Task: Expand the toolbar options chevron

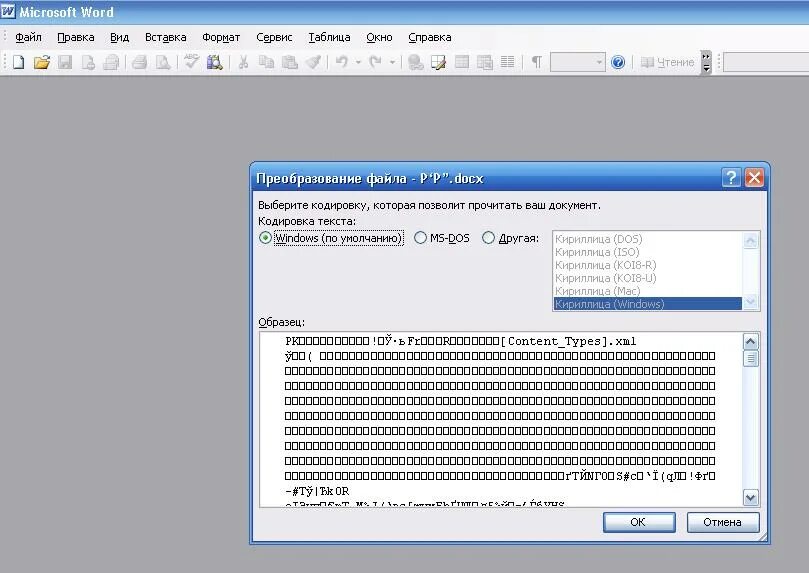Action: [x=706, y=62]
